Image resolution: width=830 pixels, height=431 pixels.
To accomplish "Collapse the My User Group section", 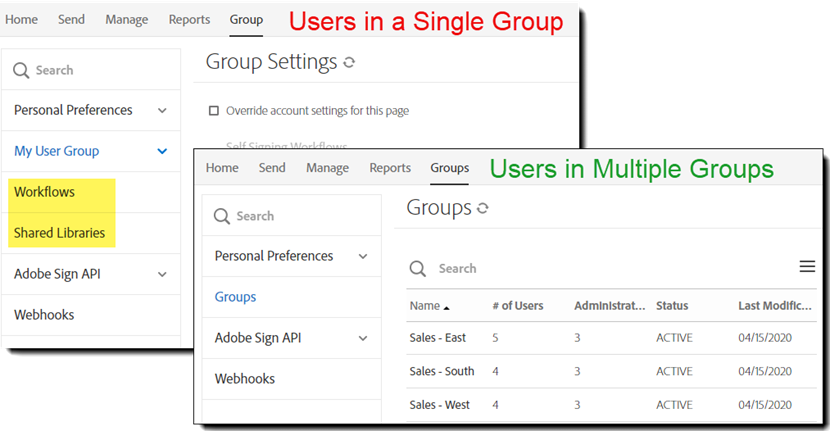I will 162,151.
